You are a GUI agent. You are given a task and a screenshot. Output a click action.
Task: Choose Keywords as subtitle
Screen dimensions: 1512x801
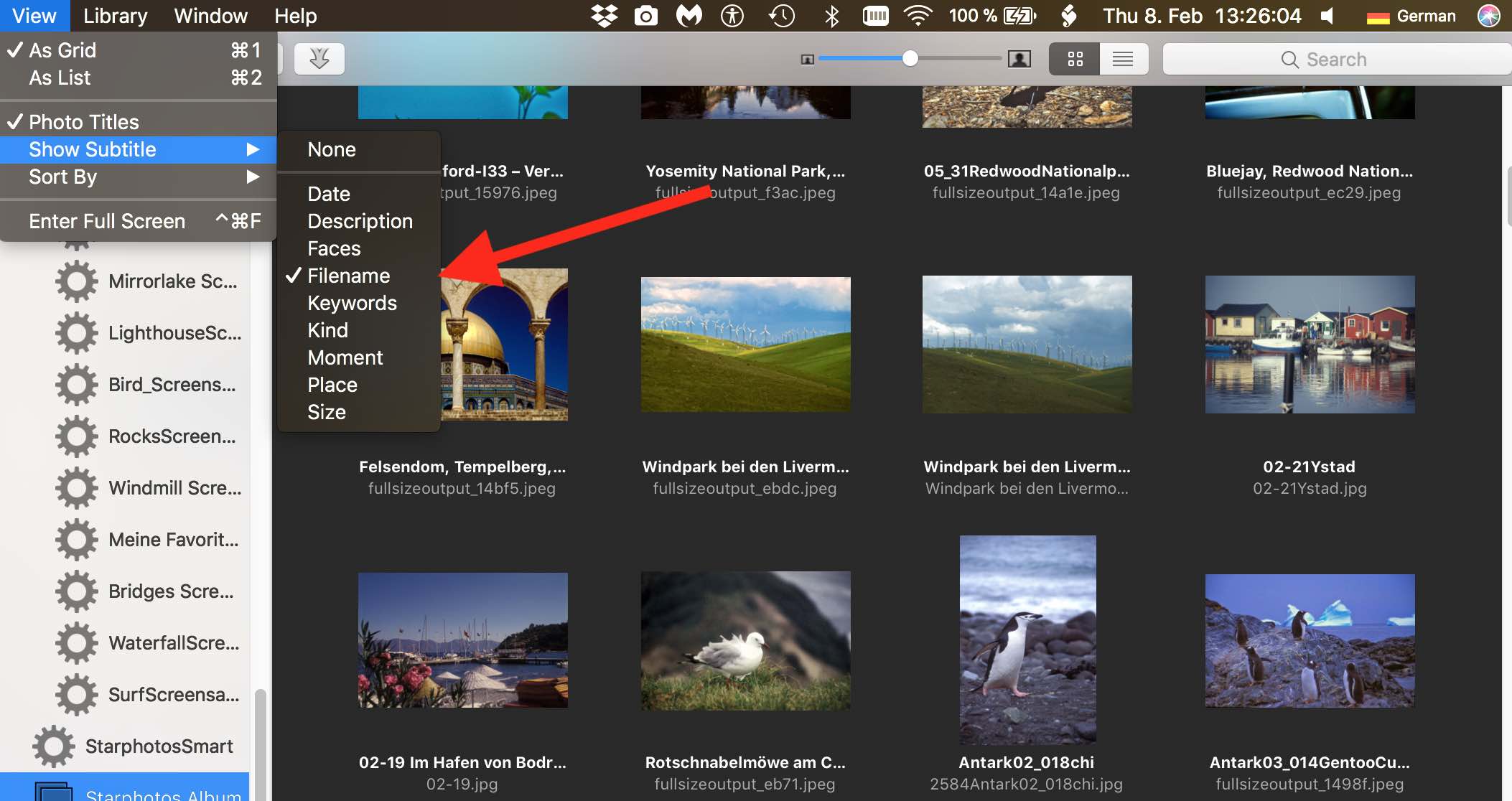click(352, 303)
